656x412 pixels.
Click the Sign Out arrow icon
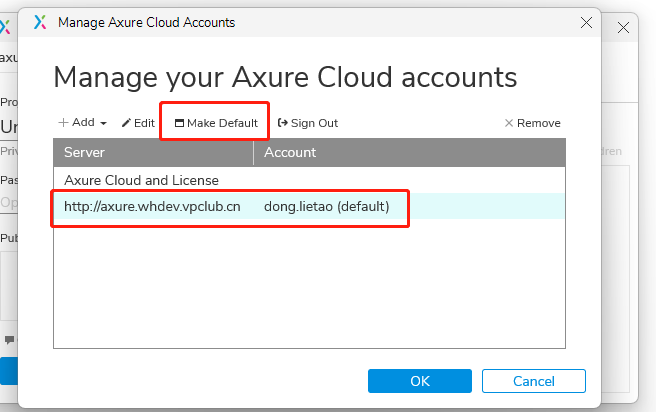click(x=282, y=123)
